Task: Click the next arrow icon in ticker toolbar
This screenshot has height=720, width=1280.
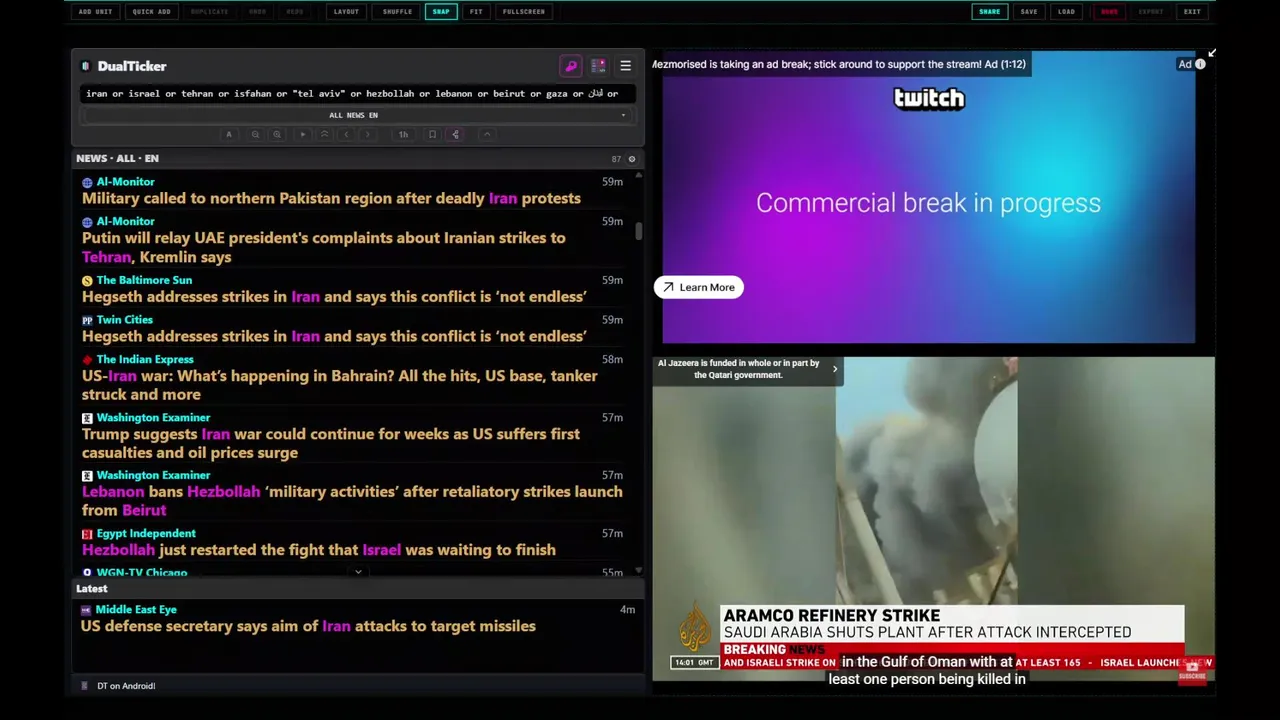Action: click(x=368, y=134)
